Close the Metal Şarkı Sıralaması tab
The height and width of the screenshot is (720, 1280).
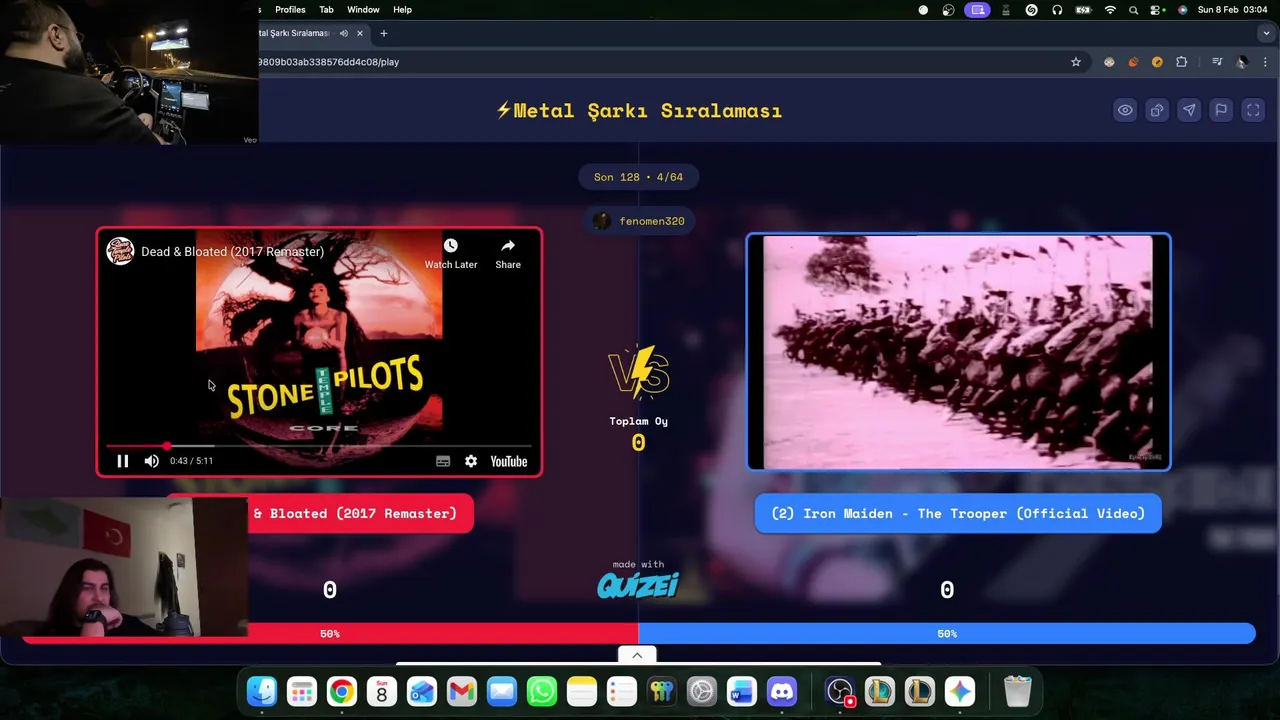(360, 33)
